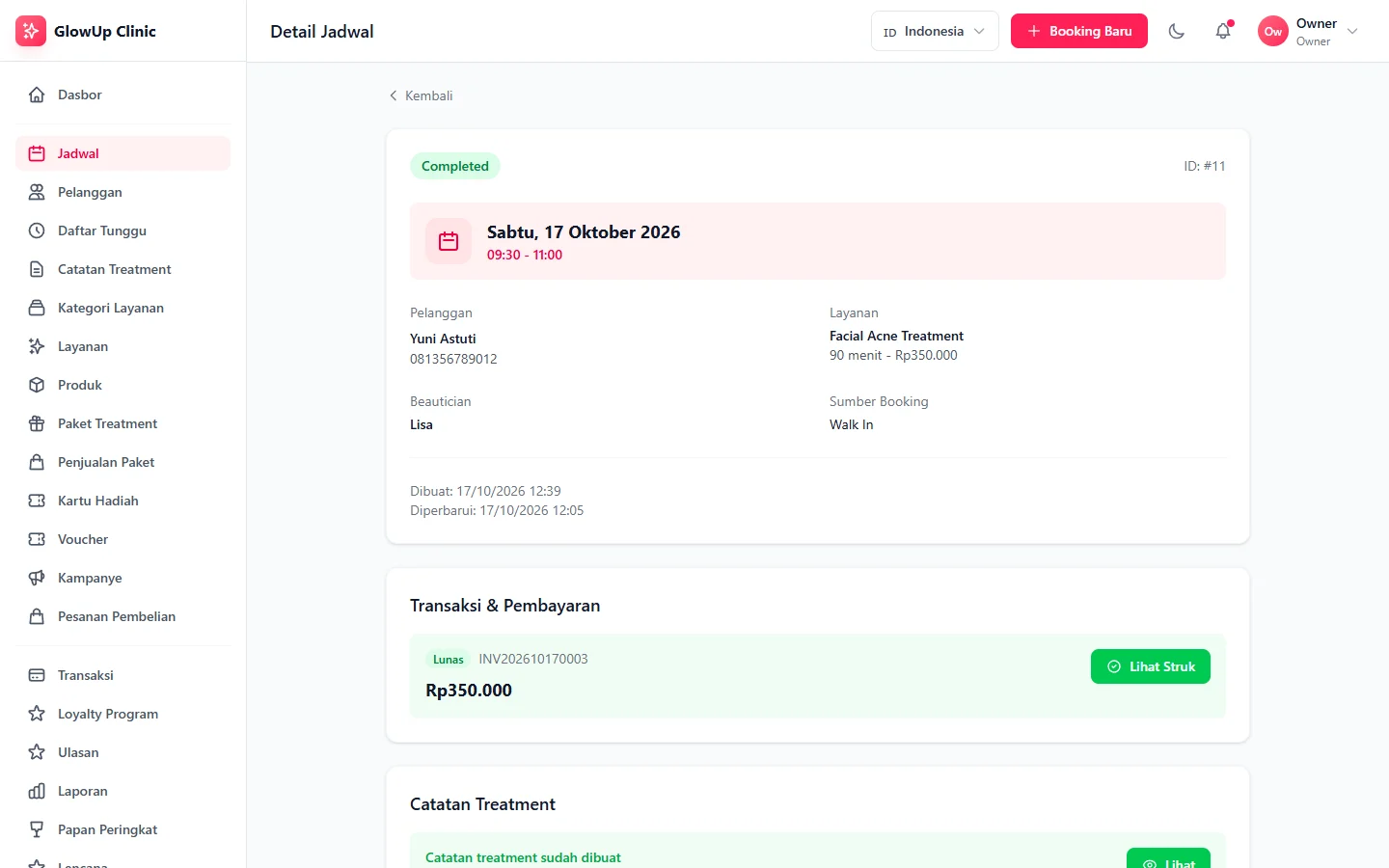
Task: Expand the Owner account menu chevron
Action: tap(1352, 31)
